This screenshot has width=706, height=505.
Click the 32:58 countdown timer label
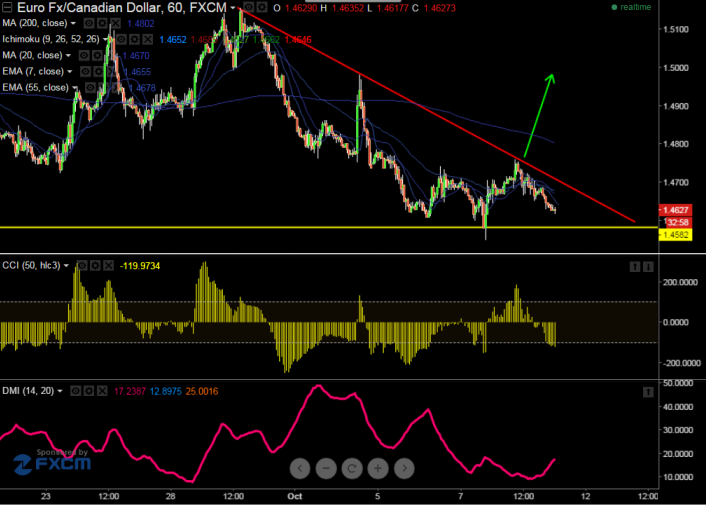[x=678, y=222]
